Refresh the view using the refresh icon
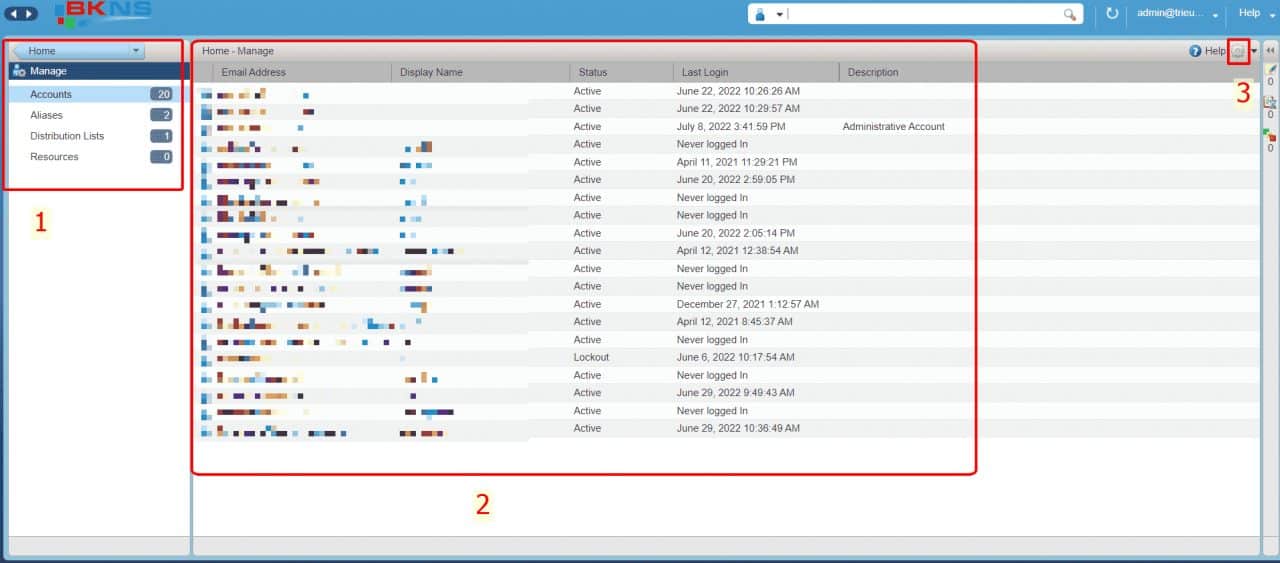The height and width of the screenshot is (563, 1280). pos(1112,14)
